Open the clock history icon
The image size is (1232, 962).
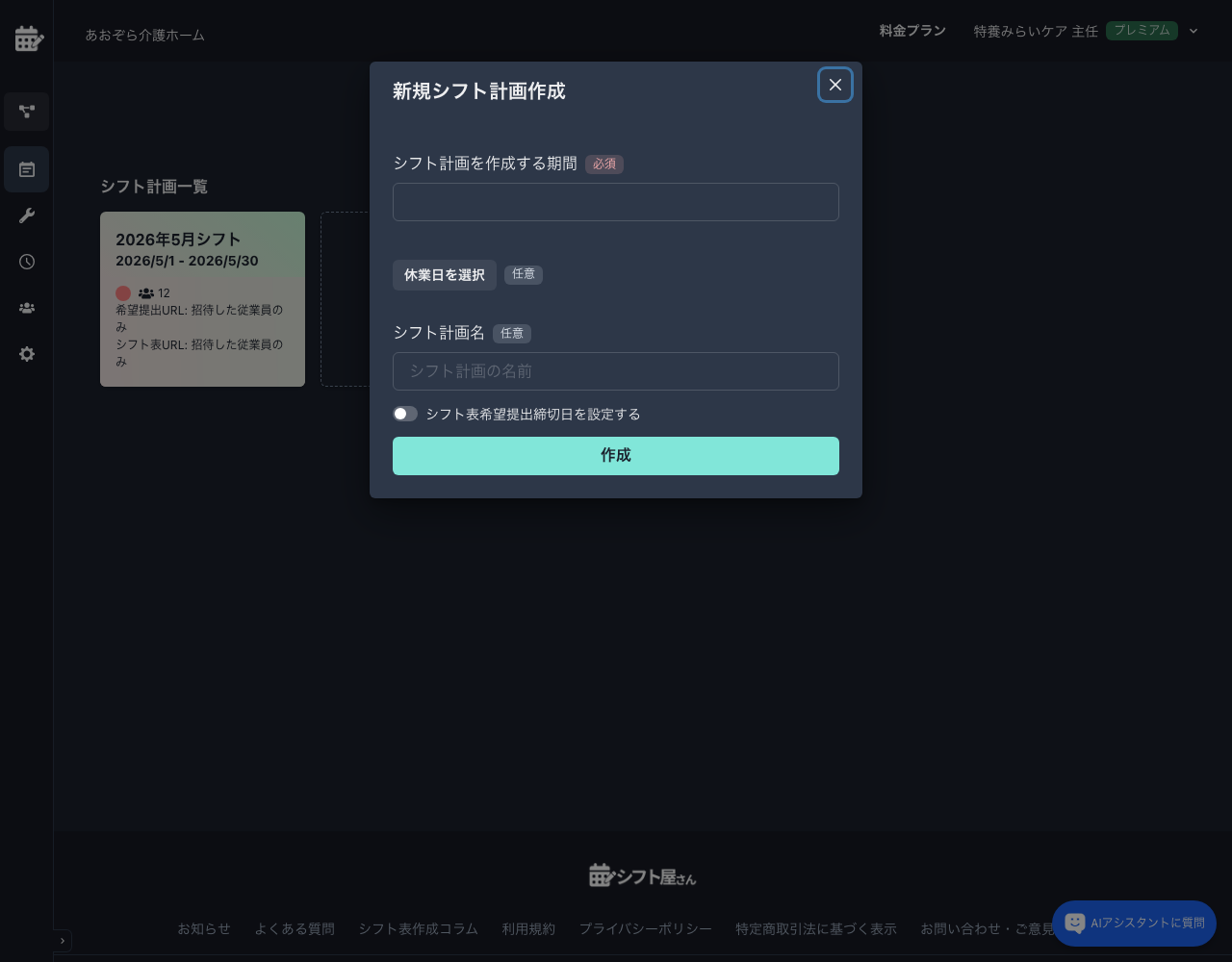click(x=26, y=262)
